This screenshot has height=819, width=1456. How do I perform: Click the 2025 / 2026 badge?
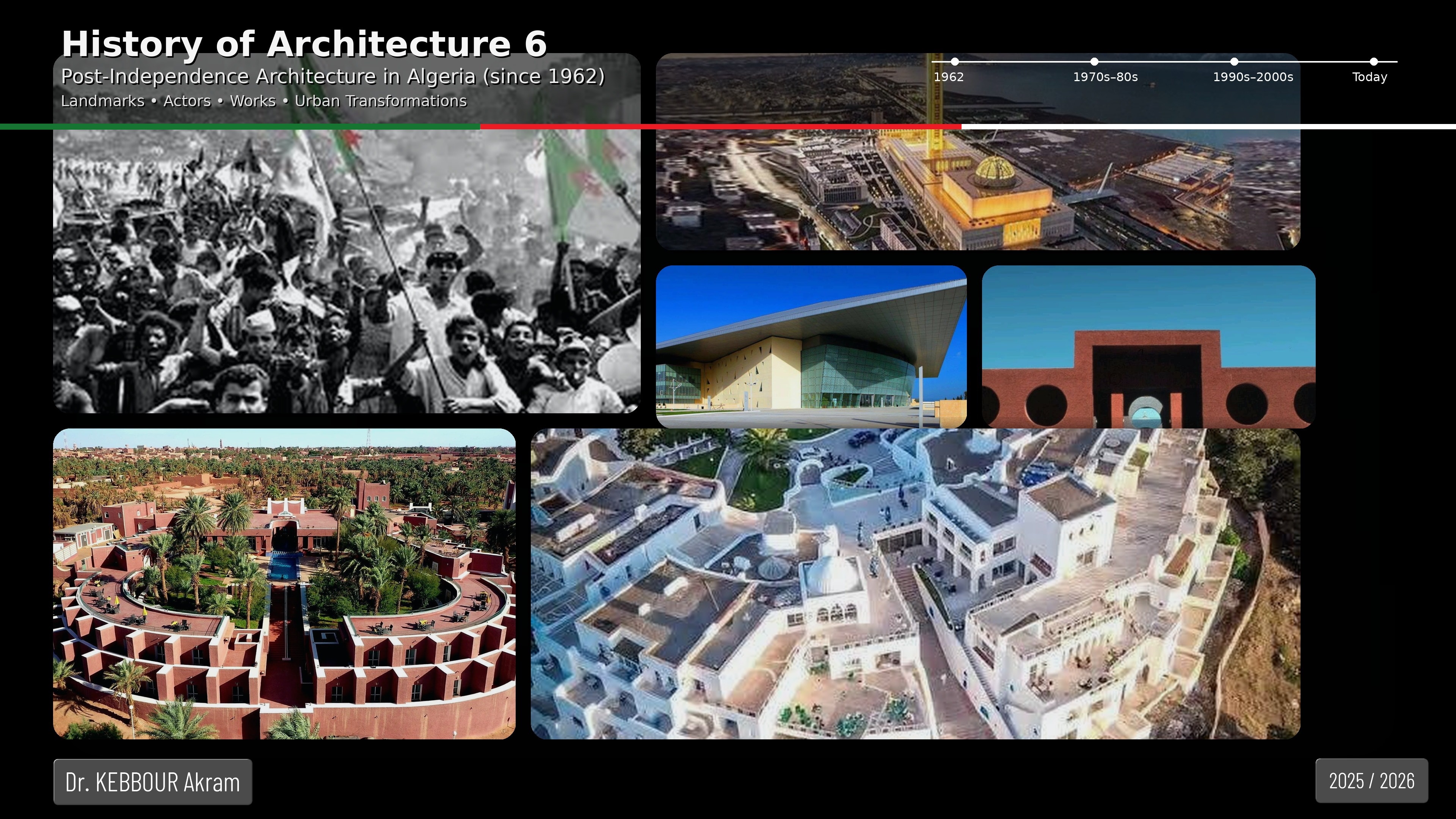(x=1371, y=781)
